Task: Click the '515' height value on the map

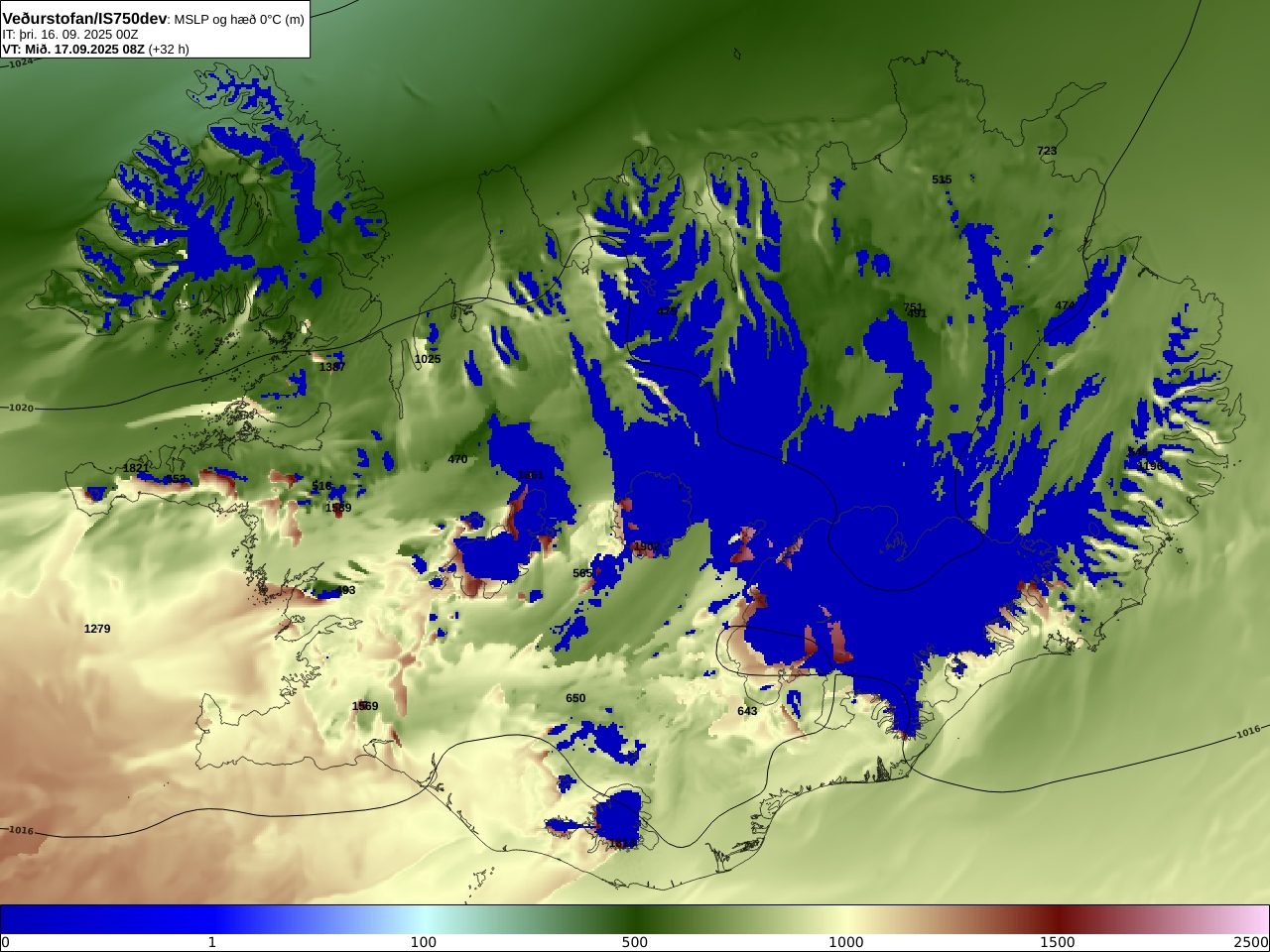Action: pyautogui.click(x=942, y=180)
